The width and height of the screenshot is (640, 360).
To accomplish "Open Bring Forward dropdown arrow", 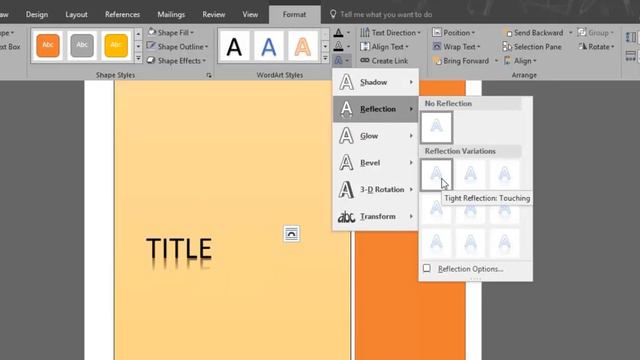I will tap(496, 60).
